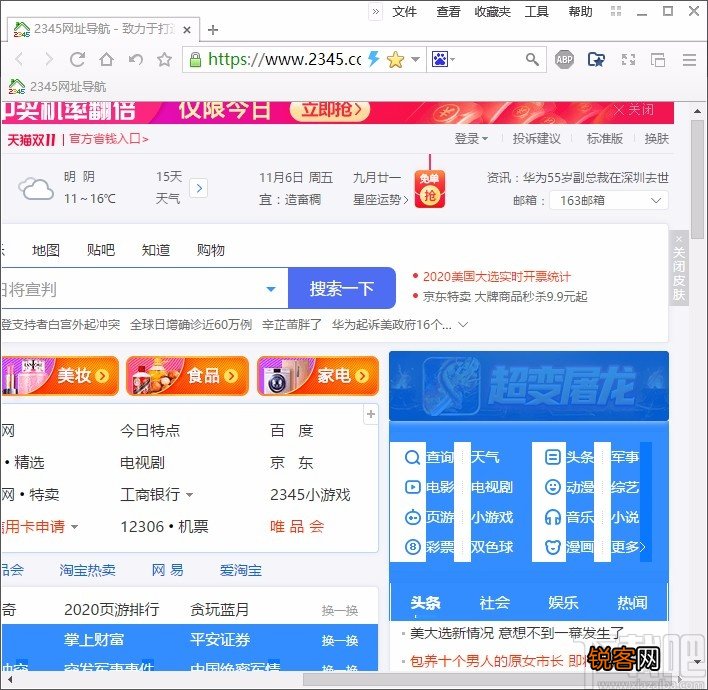Screen dimensions: 708x690
Task: Click the 电影 play icon
Action: tap(412, 487)
